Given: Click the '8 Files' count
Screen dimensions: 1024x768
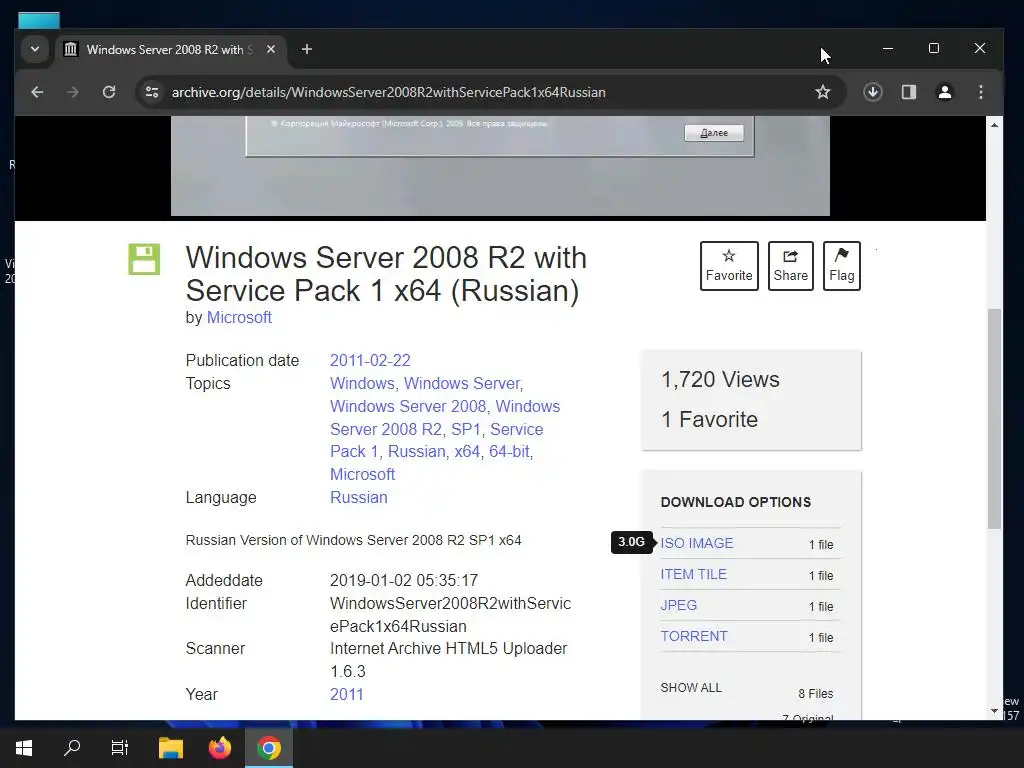Looking at the screenshot, I should click(x=816, y=694).
